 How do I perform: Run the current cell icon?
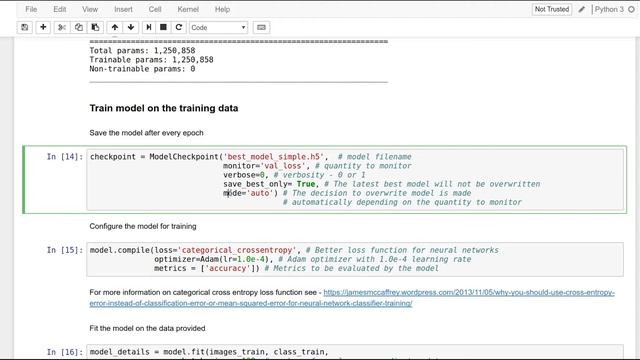pyautogui.click(x=149, y=27)
